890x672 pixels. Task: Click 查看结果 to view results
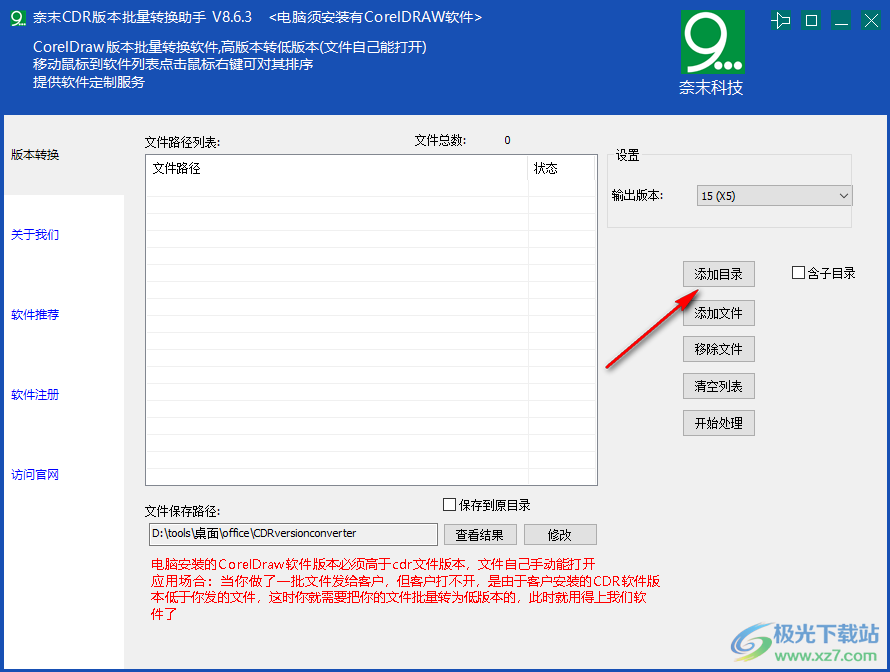pos(481,534)
